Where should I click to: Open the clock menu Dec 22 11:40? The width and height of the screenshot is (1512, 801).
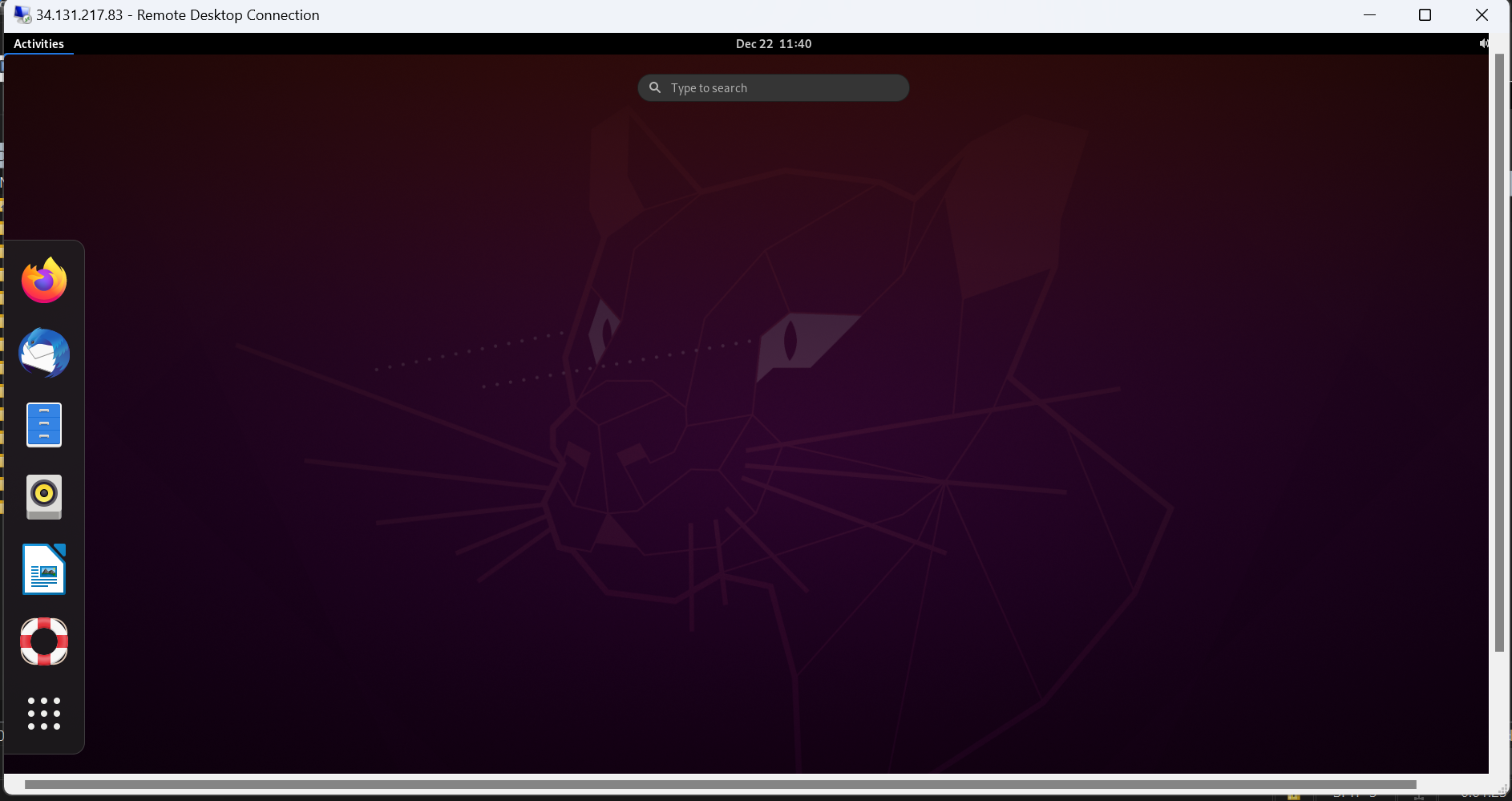coord(774,44)
